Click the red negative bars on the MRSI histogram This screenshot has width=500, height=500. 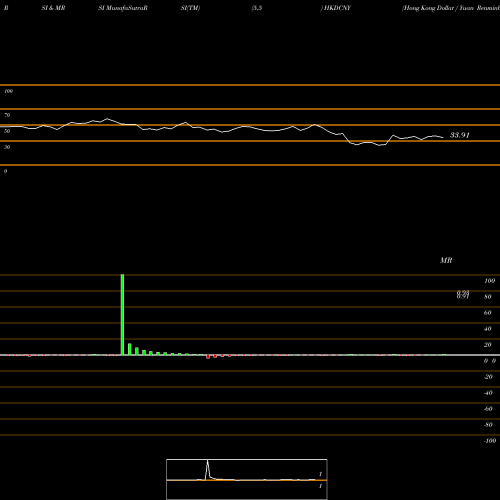(x=219, y=356)
